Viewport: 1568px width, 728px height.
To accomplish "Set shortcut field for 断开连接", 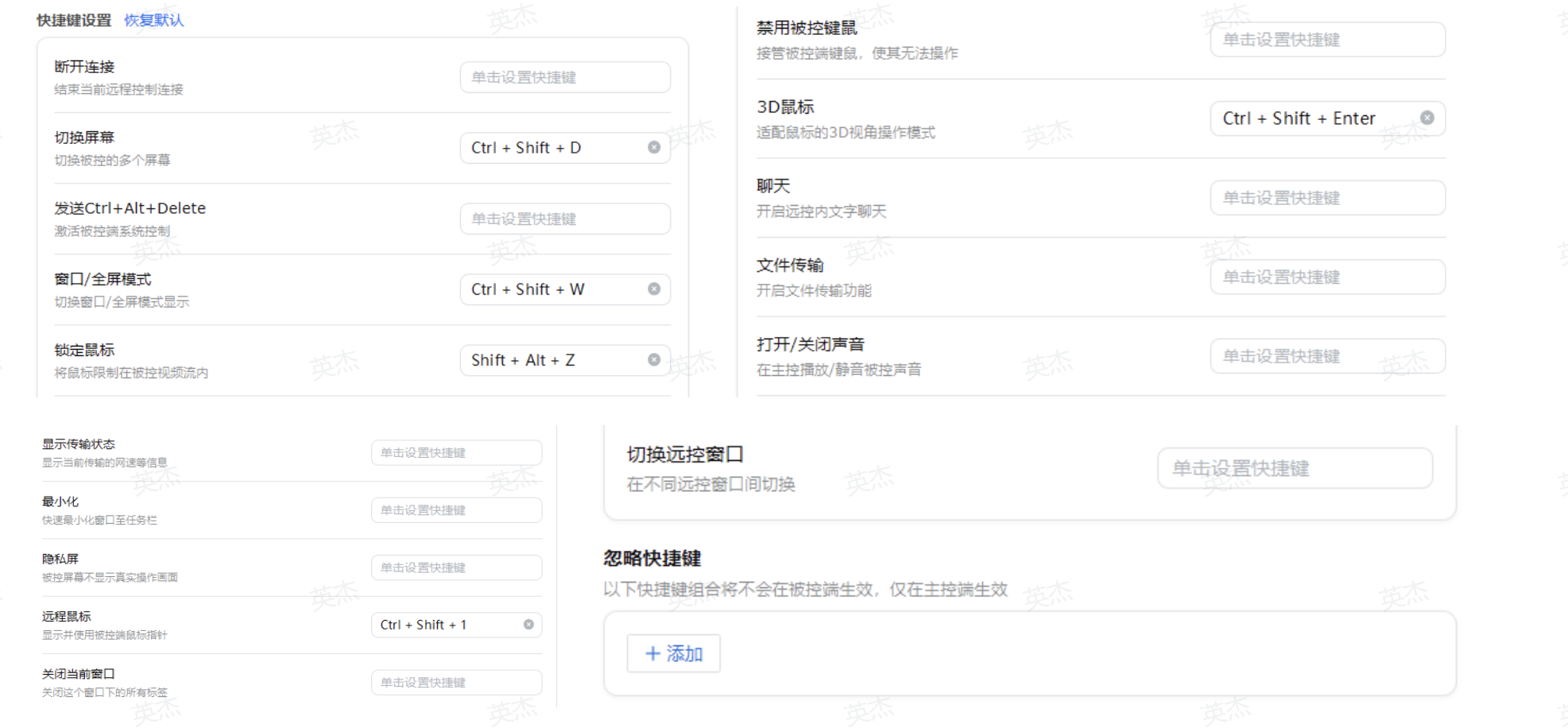I will pyautogui.click(x=564, y=78).
